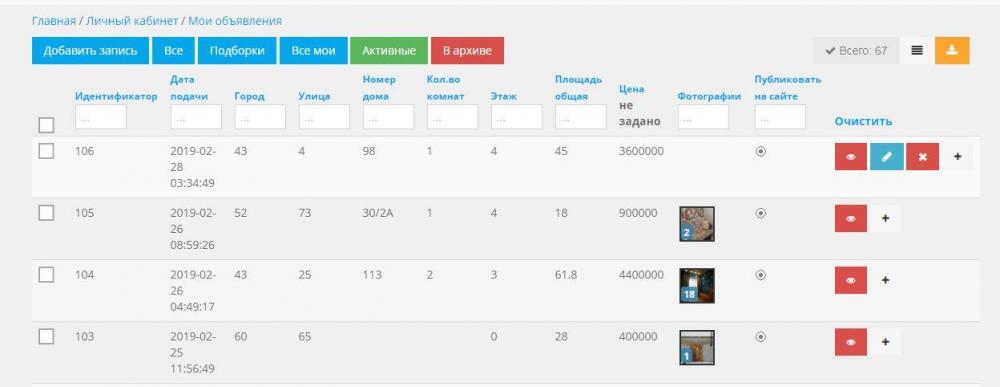
Task: Switch to the В архиве filter tab
Action: tap(467, 50)
